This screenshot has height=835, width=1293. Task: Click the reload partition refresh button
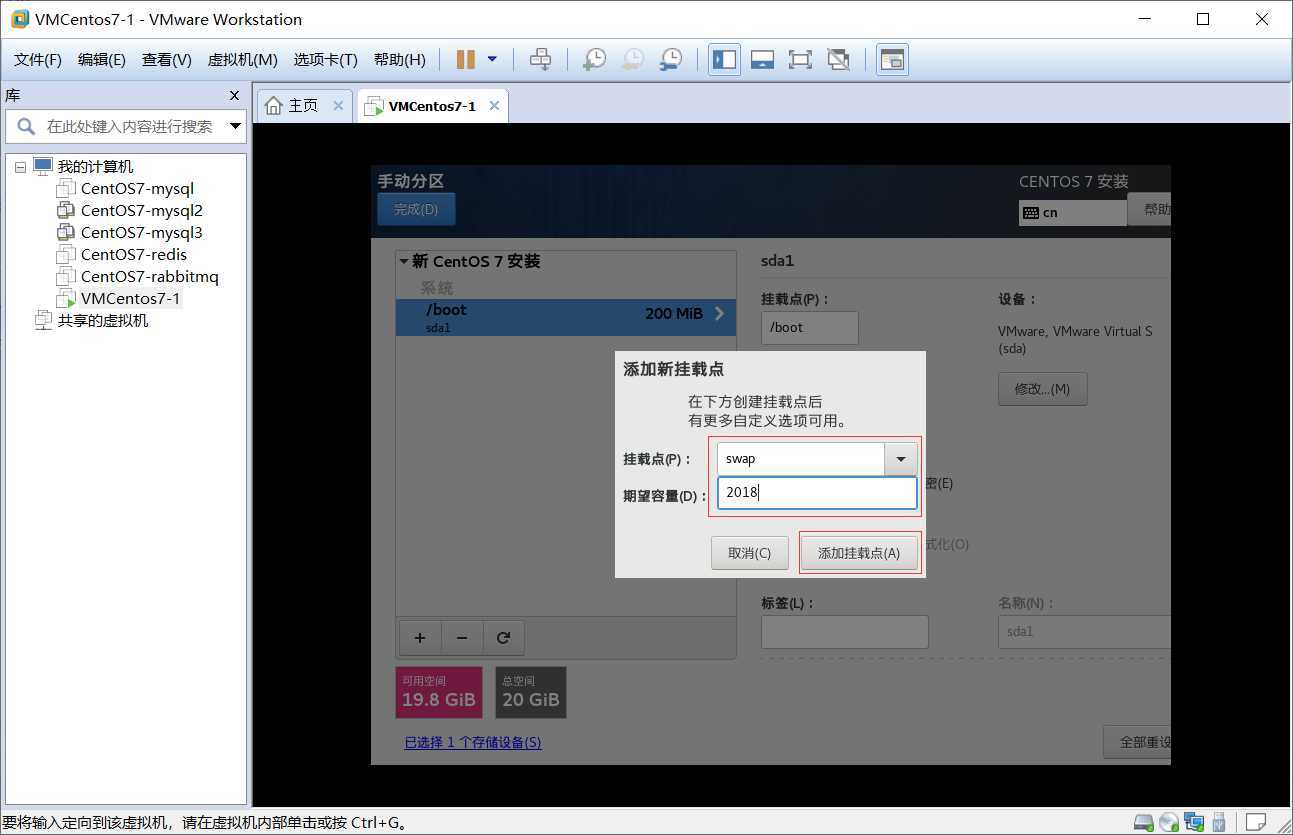pyautogui.click(x=504, y=638)
